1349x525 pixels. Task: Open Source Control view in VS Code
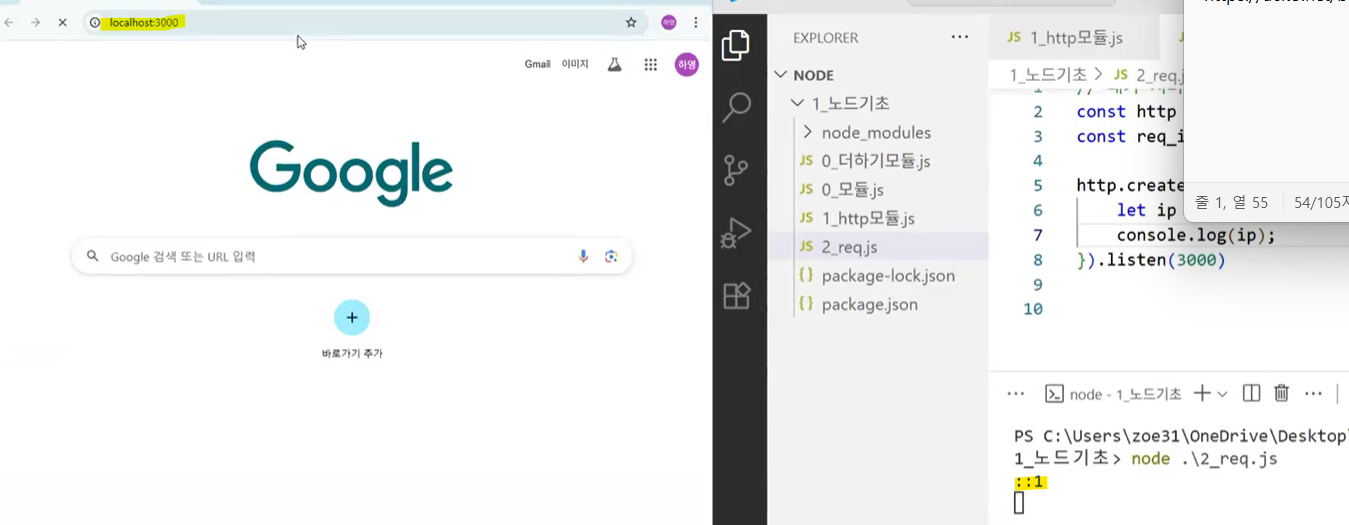click(x=736, y=171)
